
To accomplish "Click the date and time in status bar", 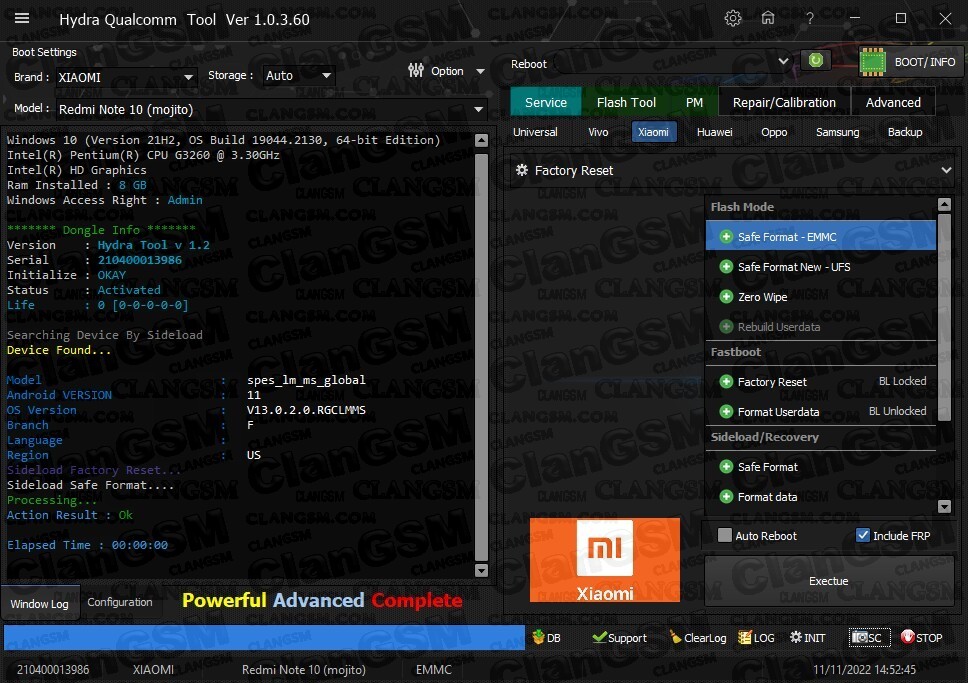I will coord(864,669).
